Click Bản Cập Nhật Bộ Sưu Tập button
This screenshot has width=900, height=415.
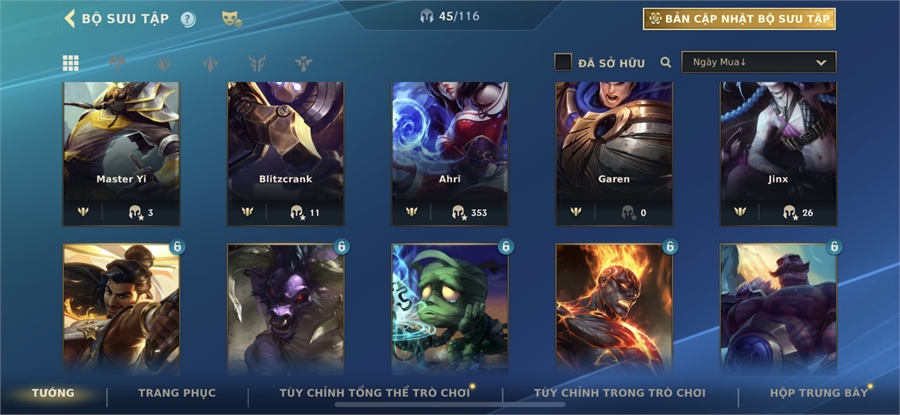coord(739,19)
